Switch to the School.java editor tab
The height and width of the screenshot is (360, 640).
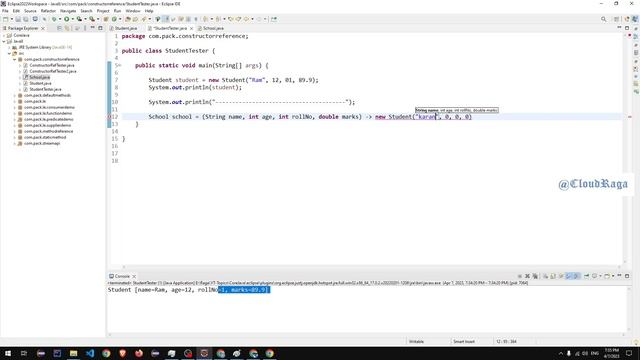click(x=211, y=28)
